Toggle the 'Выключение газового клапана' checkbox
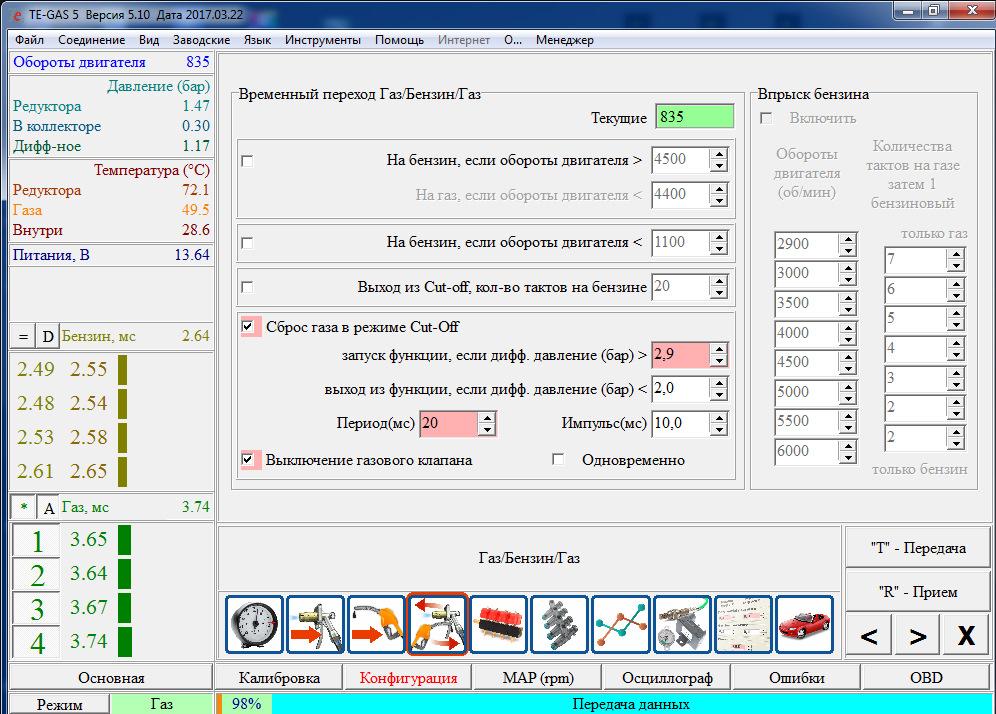Viewport: 996px width, 714px height. coord(248,460)
